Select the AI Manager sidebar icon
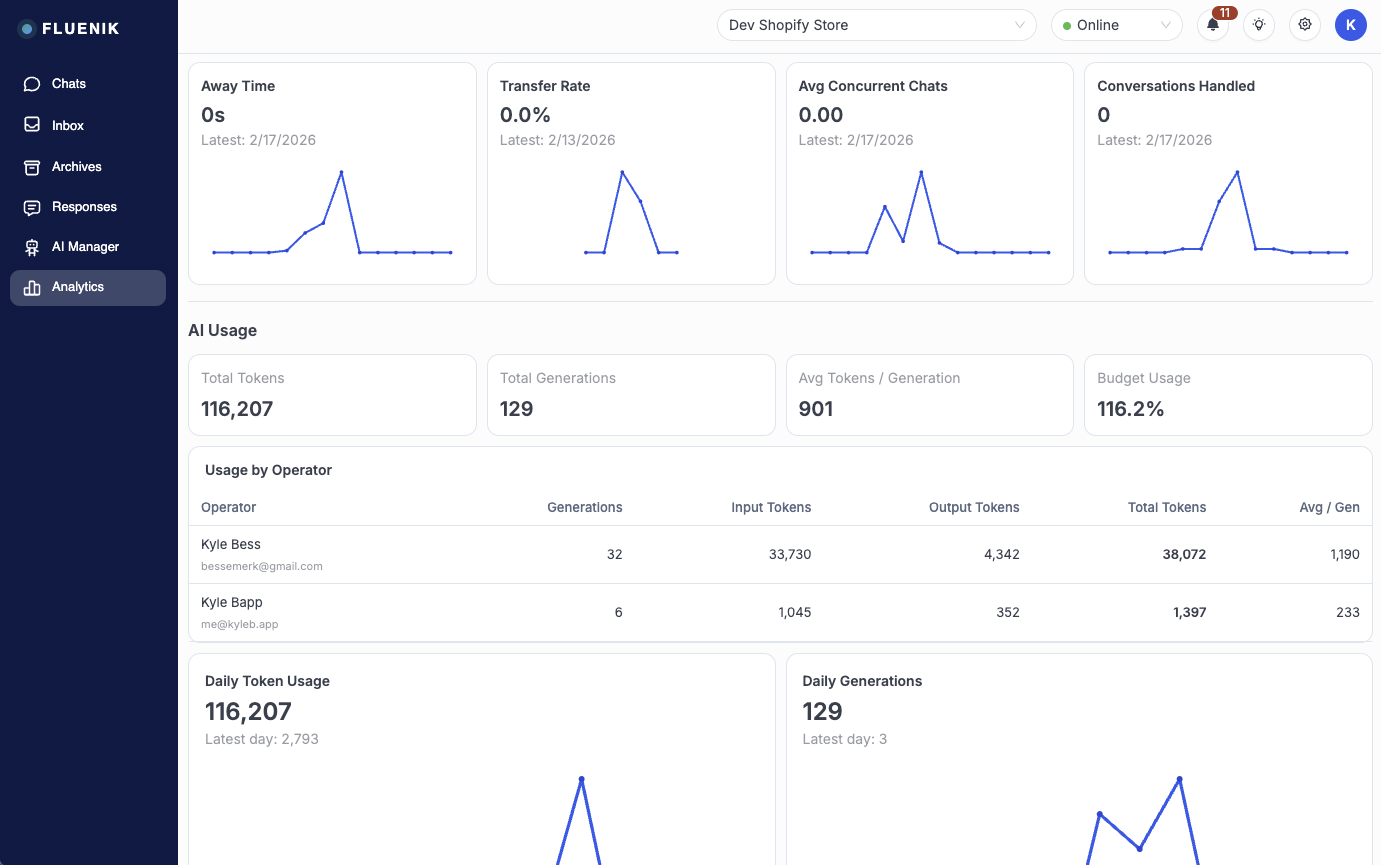Viewport: 1381px width, 865px height. click(x=31, y=246)
